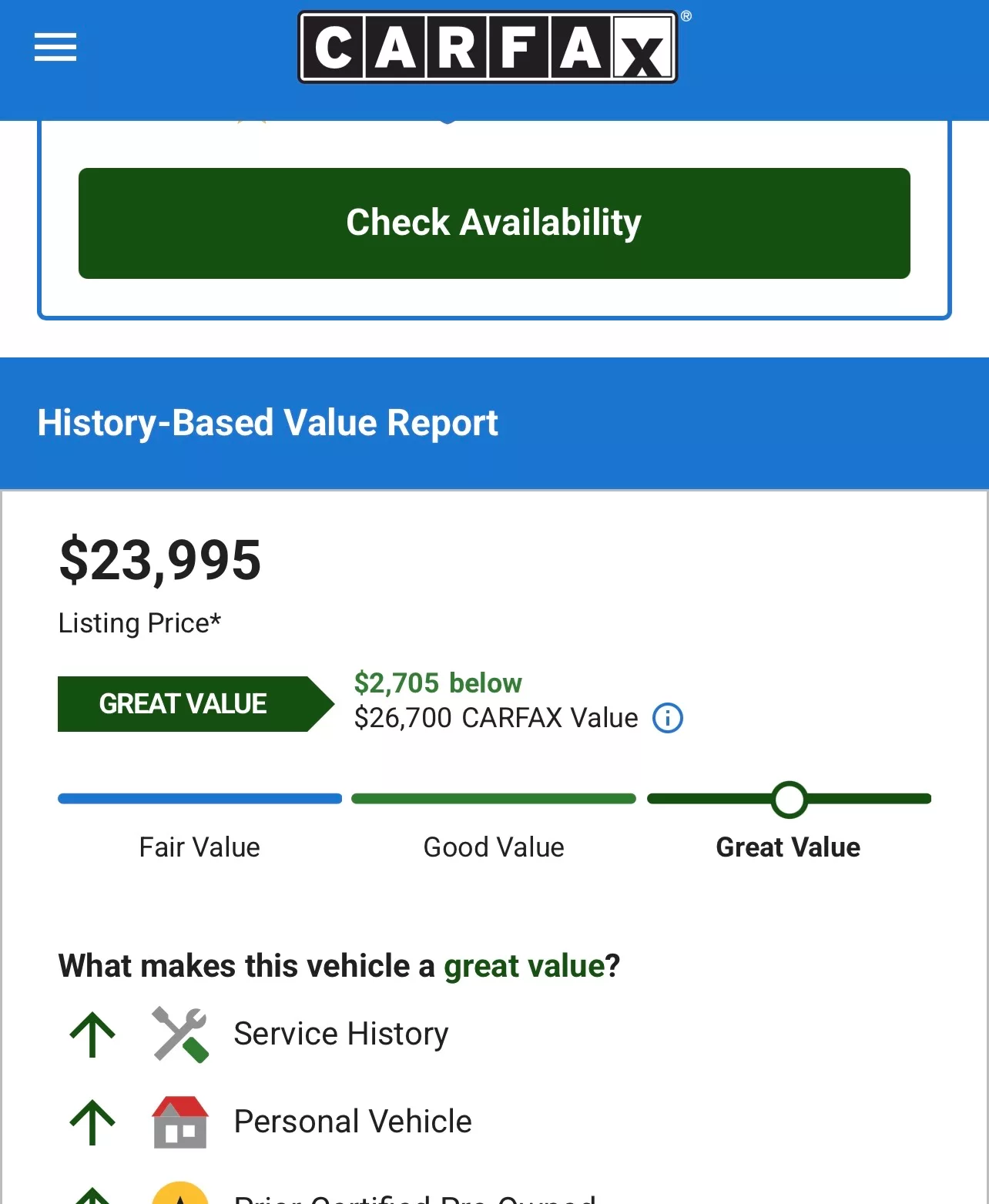
Task: Click the Fair Value label
Action: pos(199,847)
